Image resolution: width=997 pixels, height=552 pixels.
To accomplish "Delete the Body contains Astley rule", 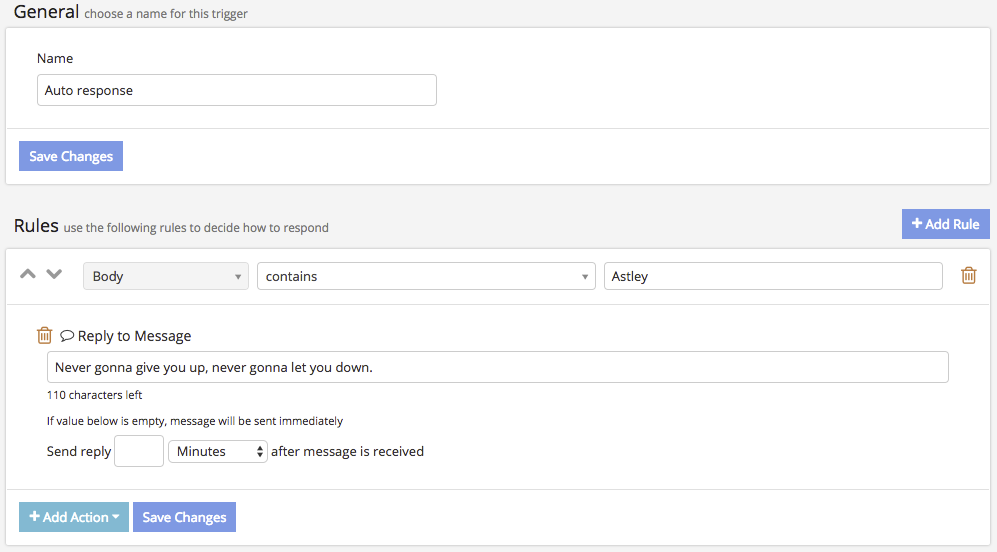I will tap(968, 276).
